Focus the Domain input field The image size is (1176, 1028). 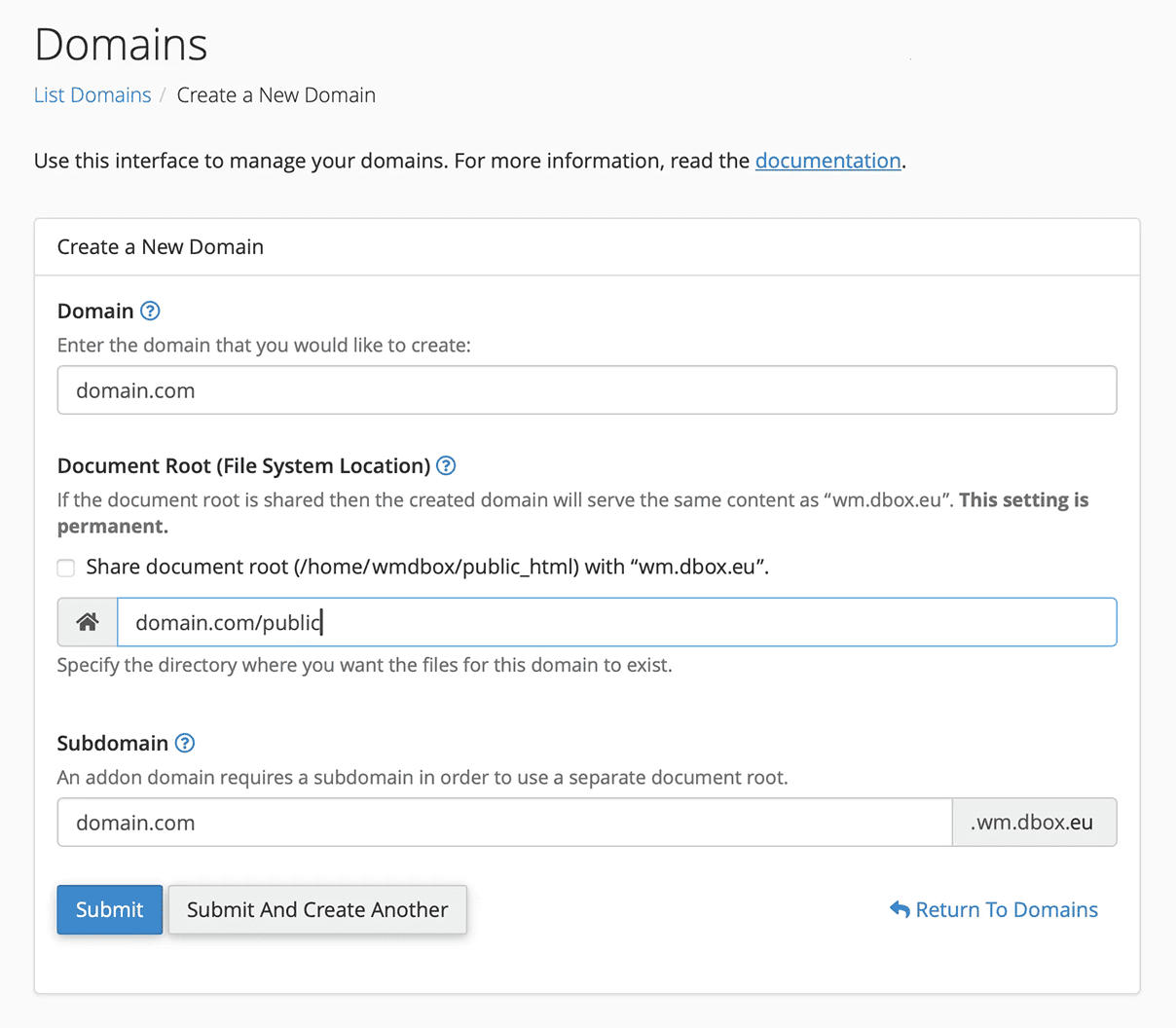click(x=587, y=390)
